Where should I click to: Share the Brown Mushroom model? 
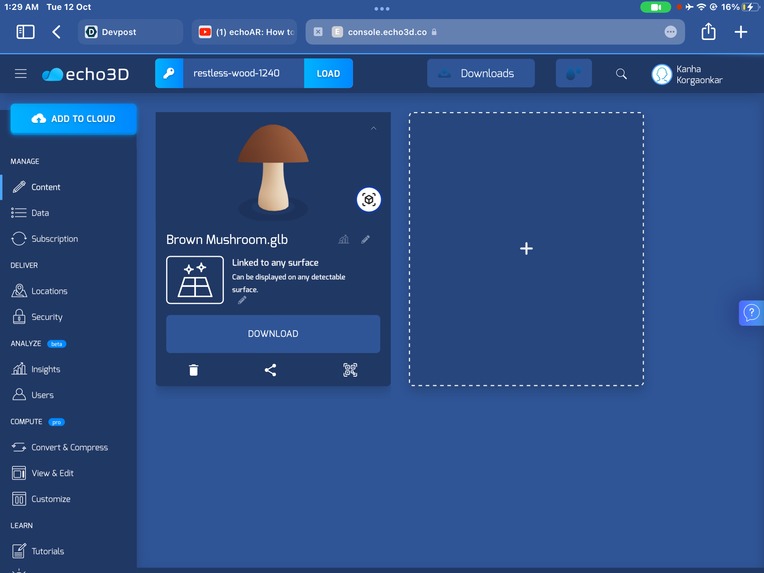[x=270, y=370]
